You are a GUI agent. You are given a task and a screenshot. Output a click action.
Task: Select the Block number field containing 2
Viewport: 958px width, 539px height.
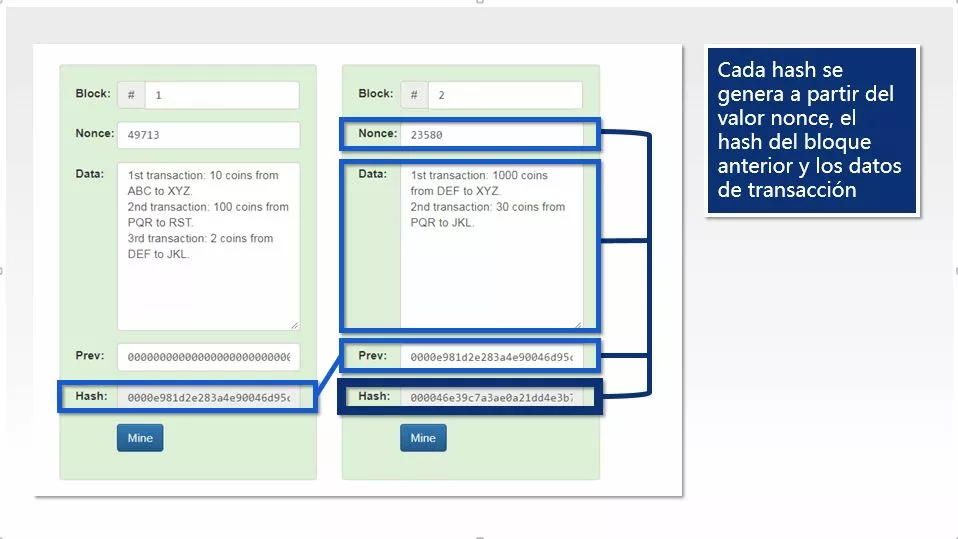click(505, 95)
